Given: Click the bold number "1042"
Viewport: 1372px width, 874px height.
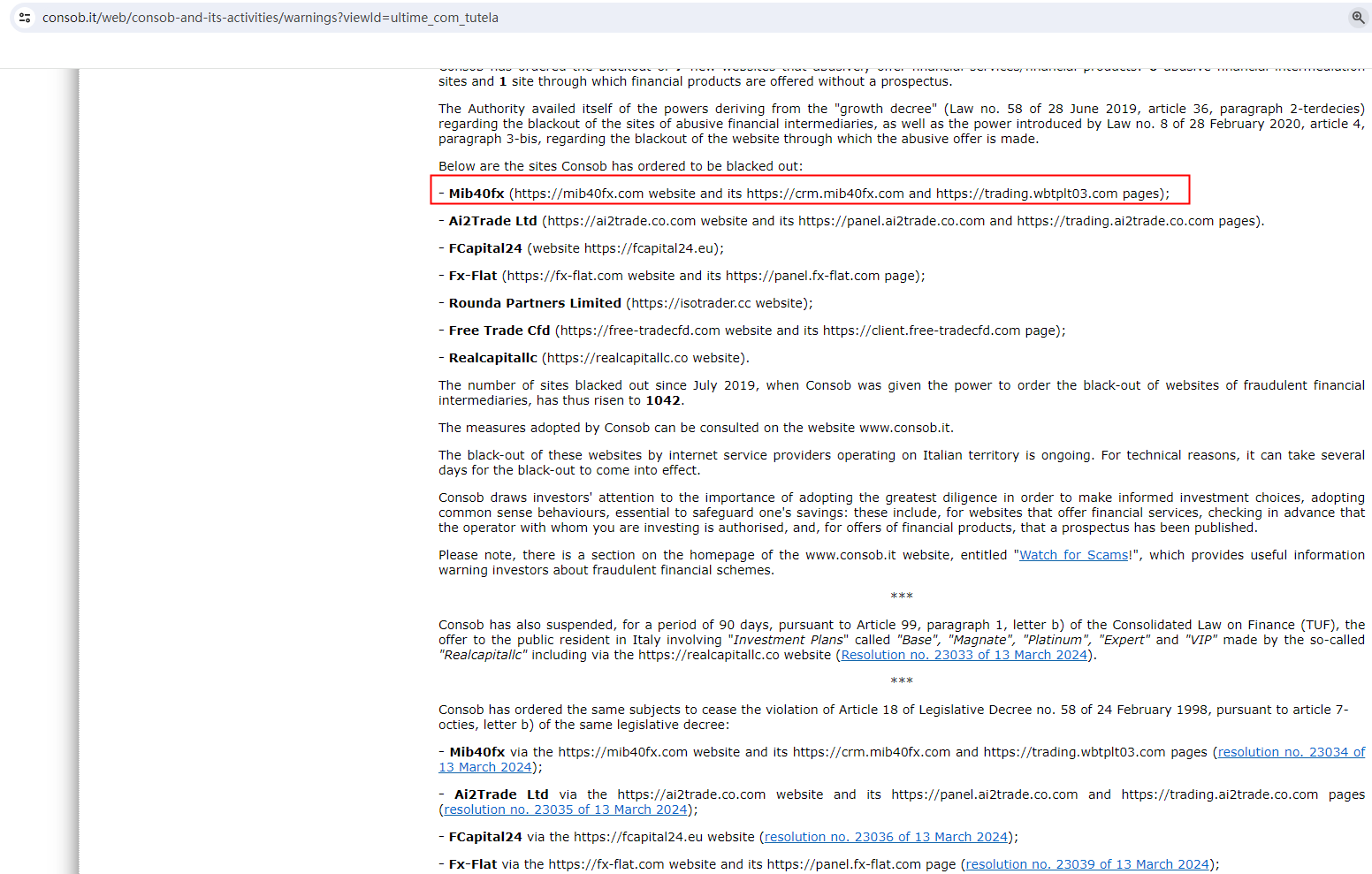Looking at the screenshot, I should point(663,400).
